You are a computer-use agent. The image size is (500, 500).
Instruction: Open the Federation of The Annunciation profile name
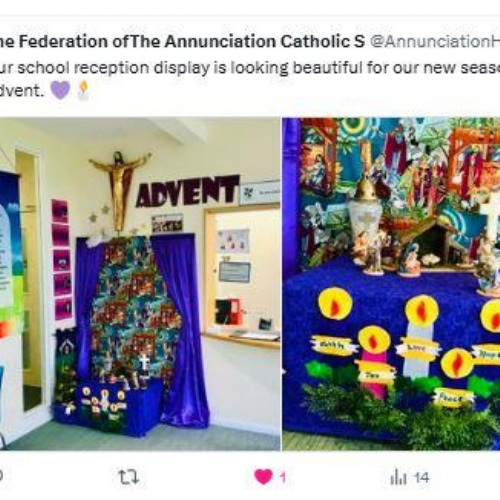[182, 42]
